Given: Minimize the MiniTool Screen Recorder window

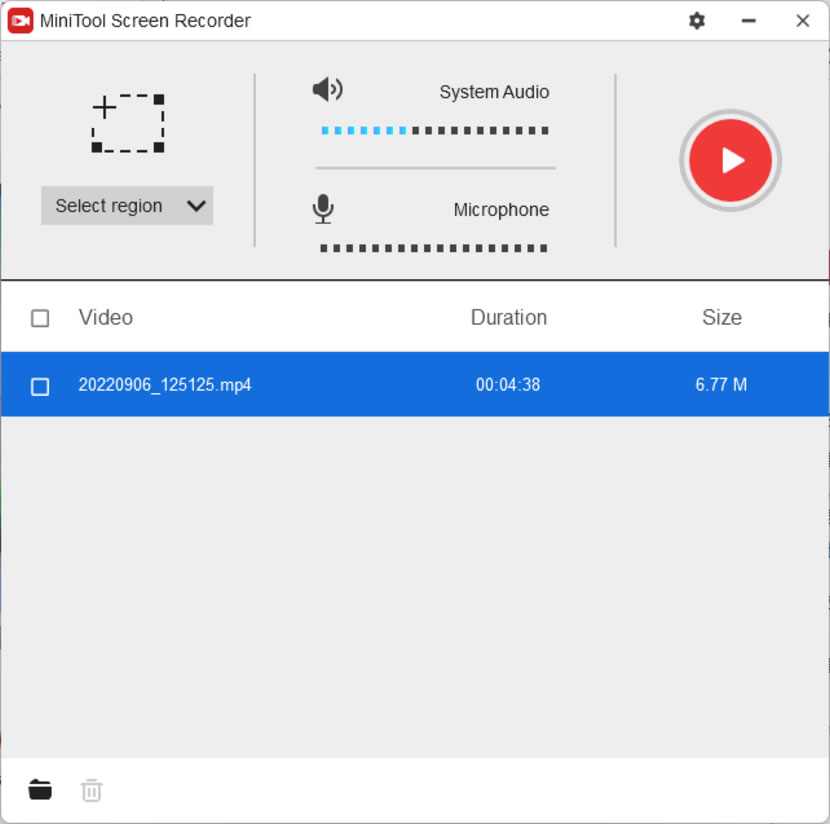Looking at the screenshot, I should coord(748,21).
